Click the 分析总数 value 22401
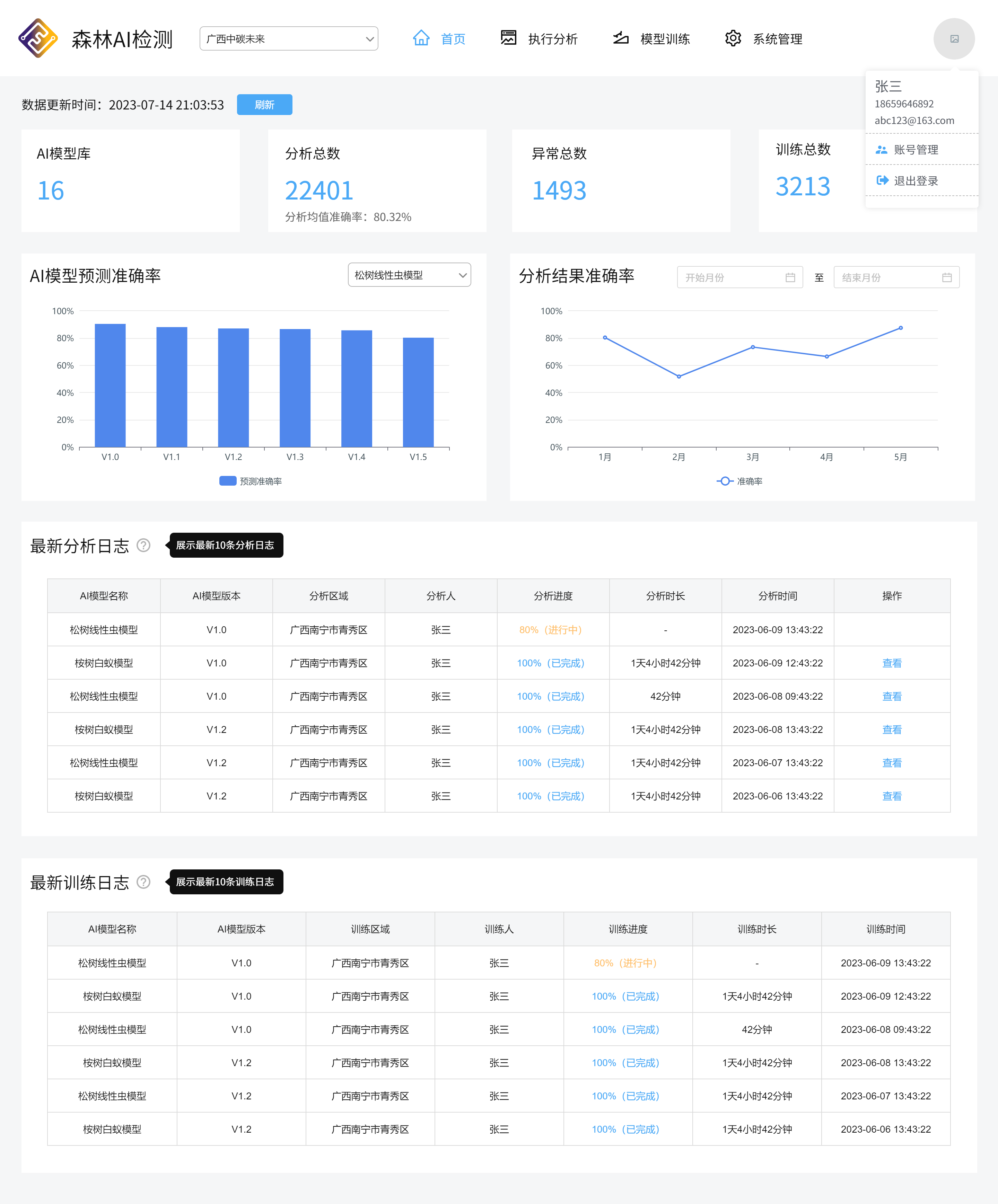 click(x=319, y=191)
